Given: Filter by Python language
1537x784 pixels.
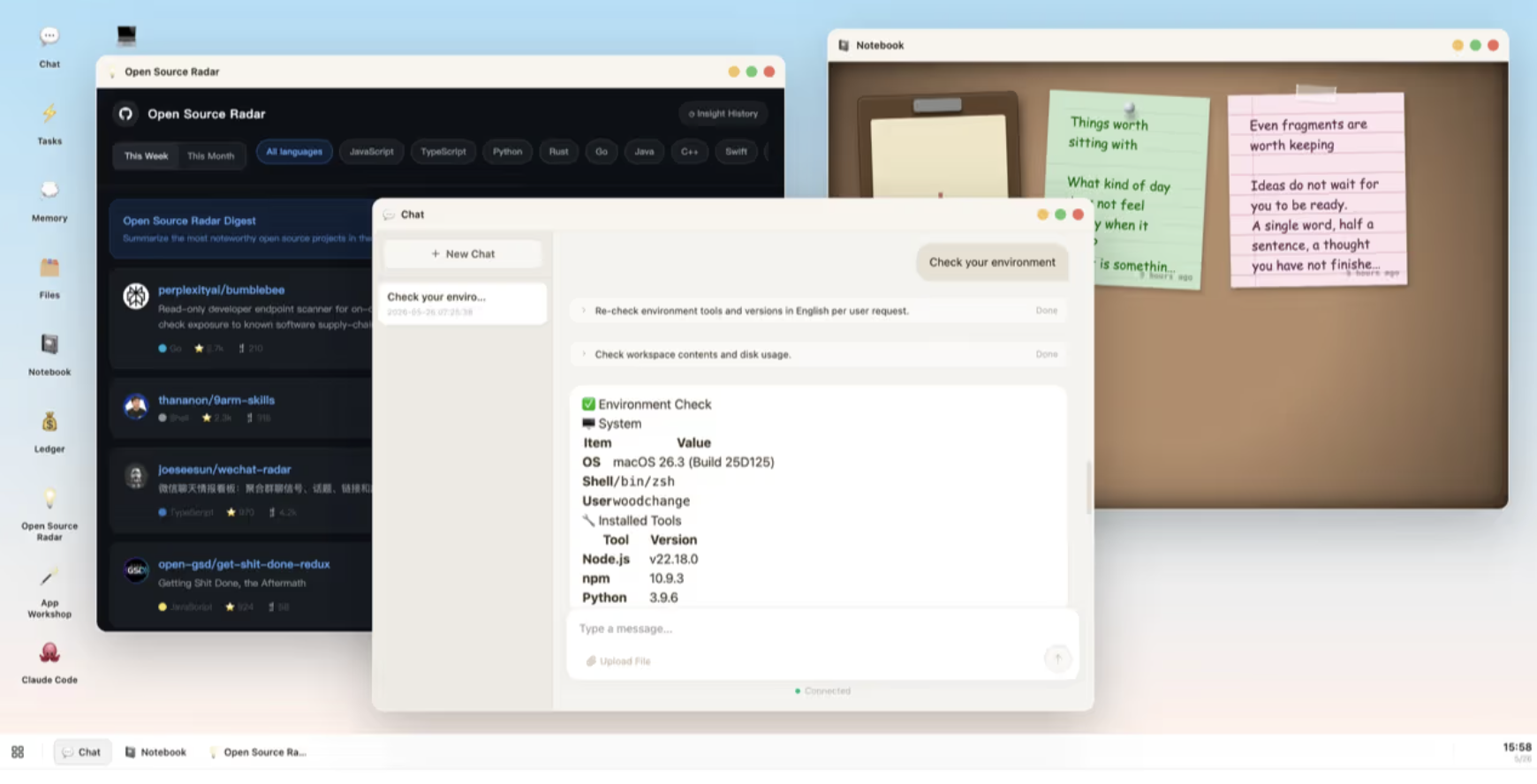Looking at the screenshot, I should pyautogui.click(x=507, y=152).
